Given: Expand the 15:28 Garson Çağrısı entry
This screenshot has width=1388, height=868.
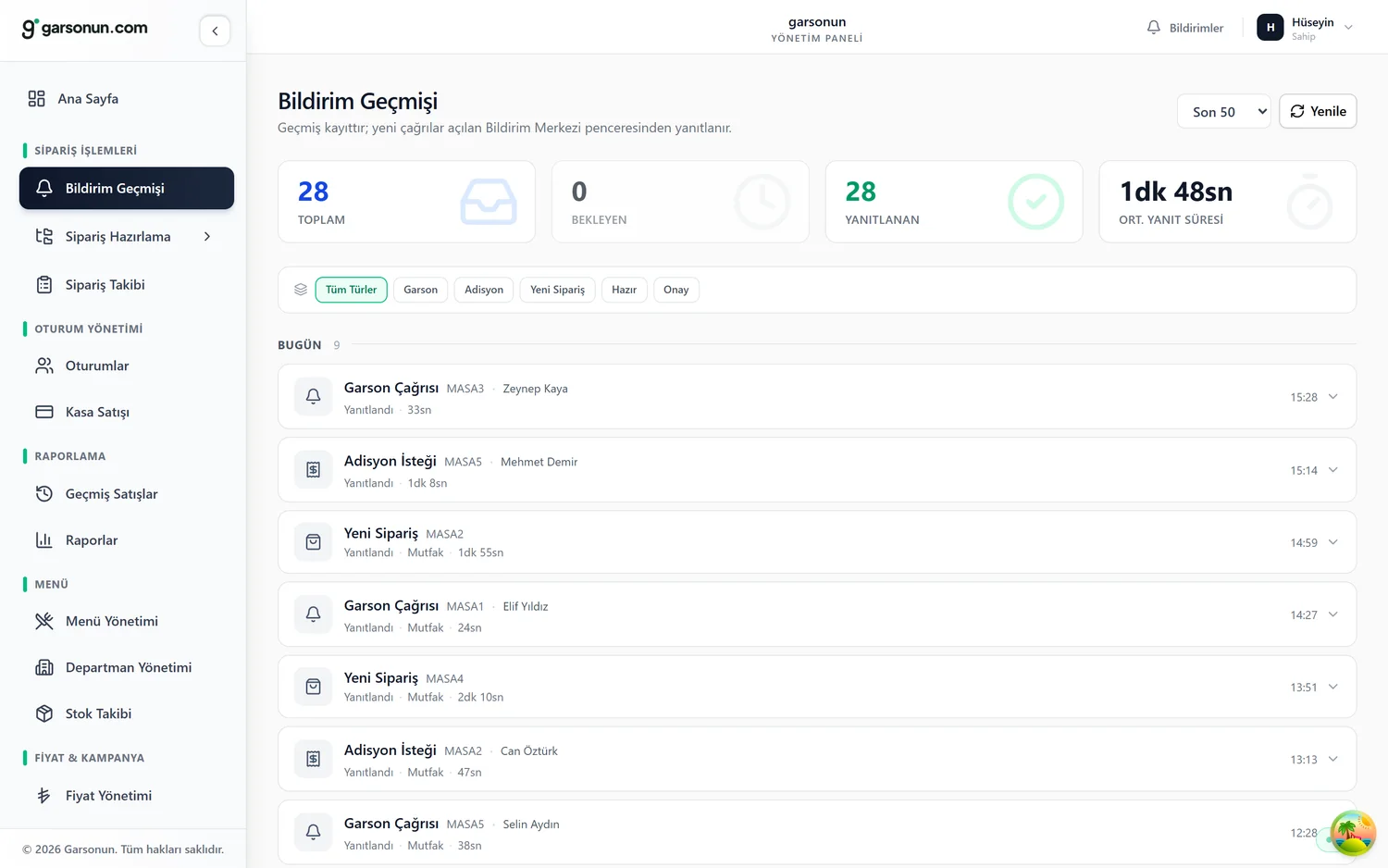Looking at the screenshot, I should click(1332, 397).
